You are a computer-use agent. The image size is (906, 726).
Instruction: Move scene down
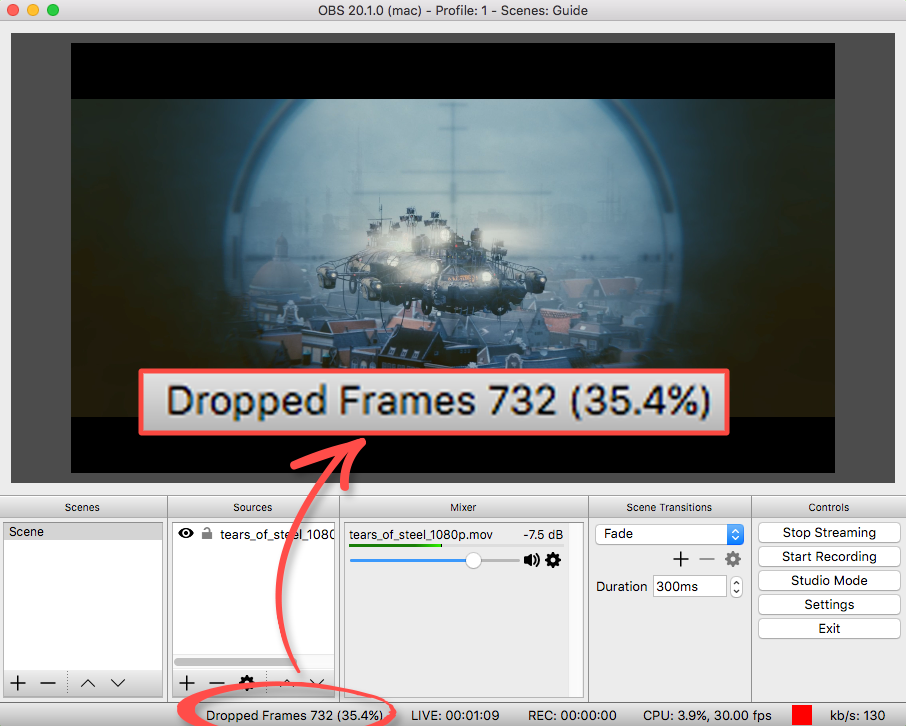(x=118, y=683)
